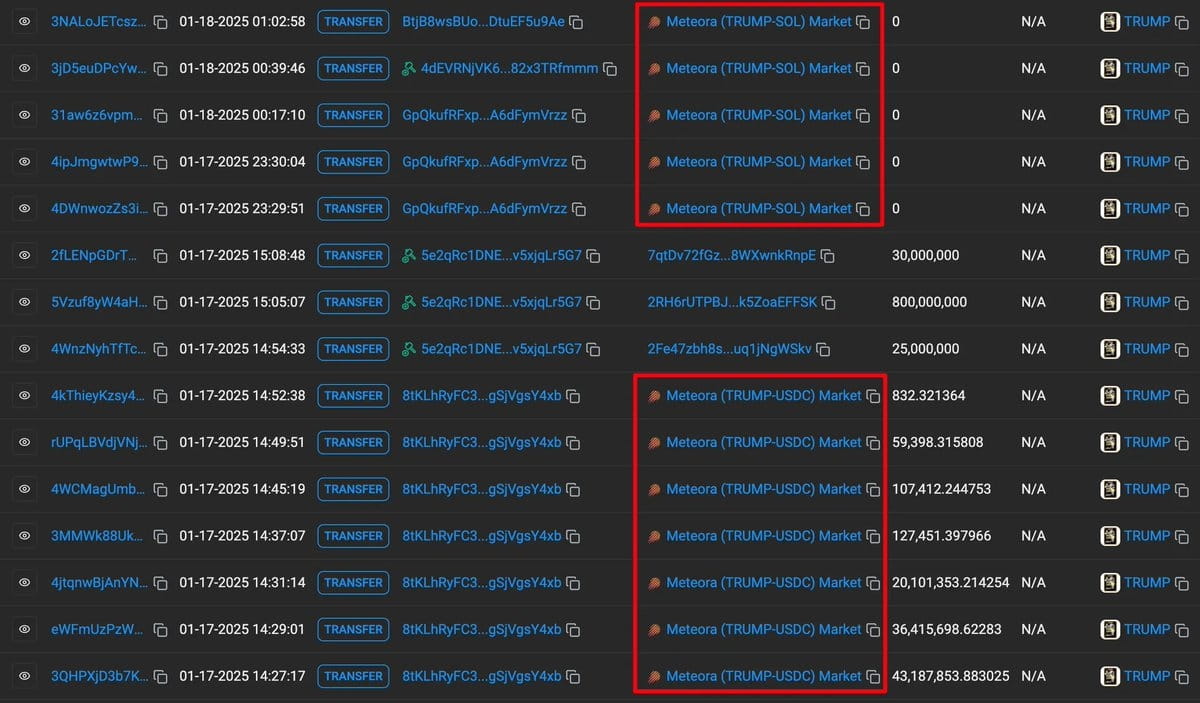Select the amount 800,000,000
Screen dimensions: 1200x703
(929, 302)
